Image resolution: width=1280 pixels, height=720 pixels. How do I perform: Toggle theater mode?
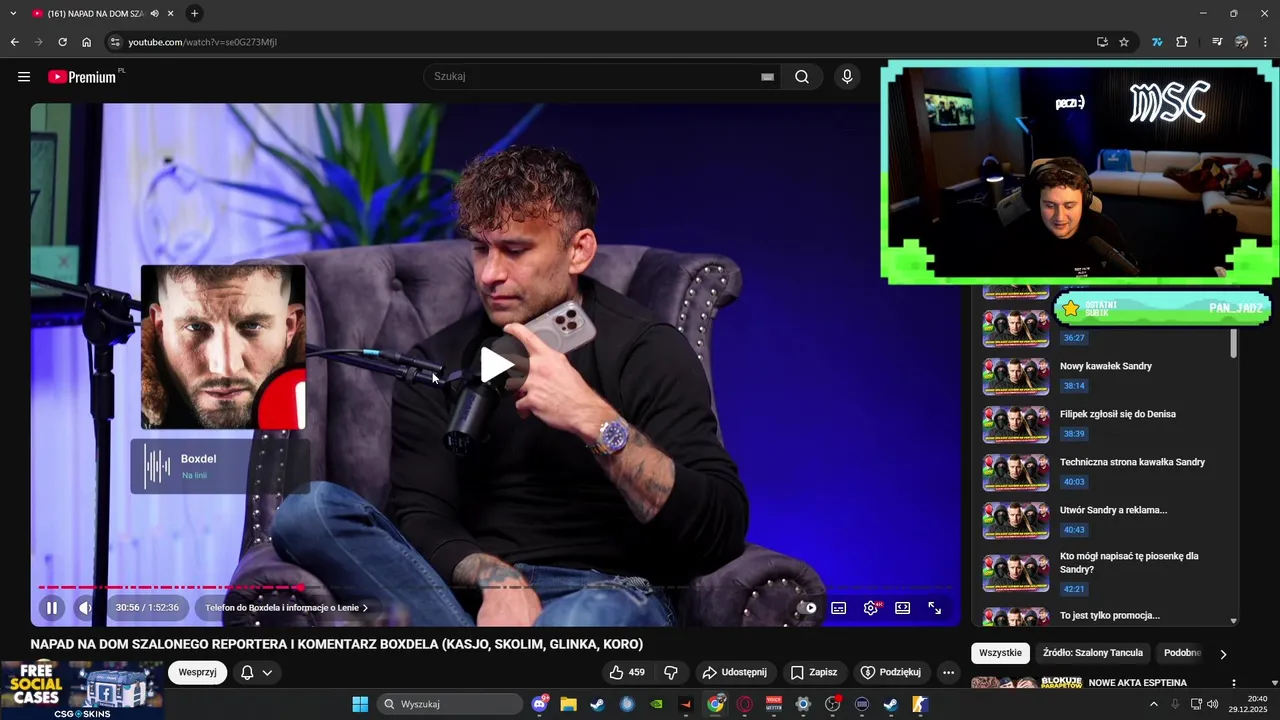[x=903, y=608]
